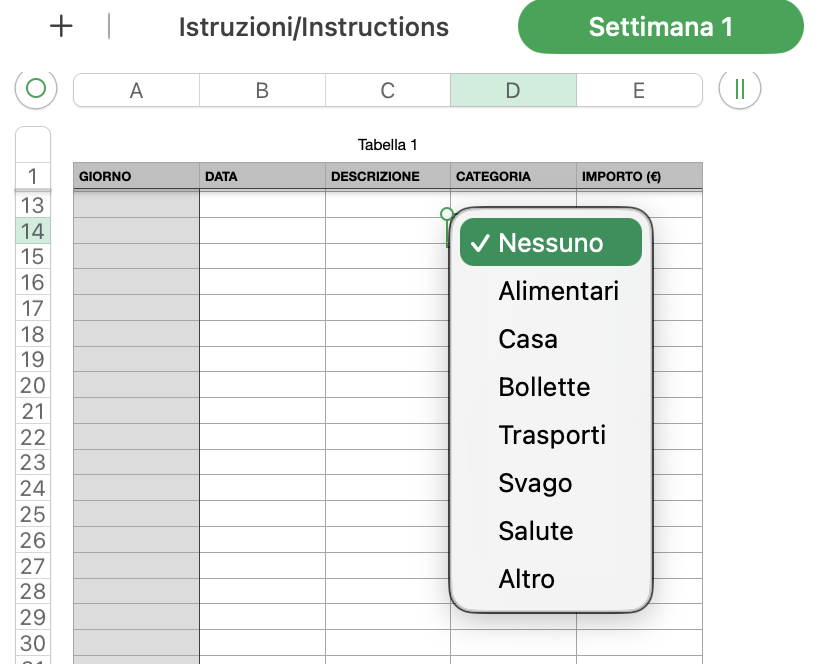Click the row 14 header number
The width and height of the screenshot is (829, 664).
coord(33,231)
